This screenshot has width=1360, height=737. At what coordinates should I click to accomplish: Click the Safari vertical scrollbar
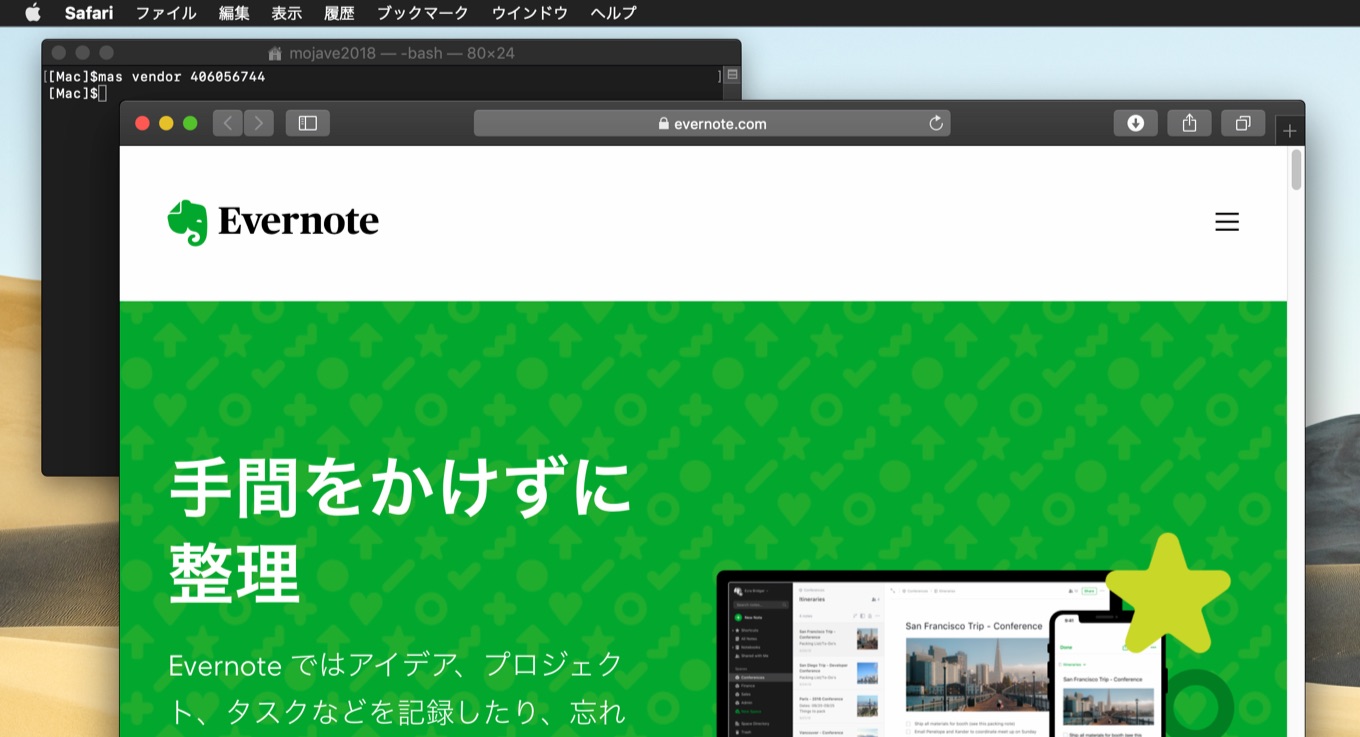click(x=1296, y=170)
